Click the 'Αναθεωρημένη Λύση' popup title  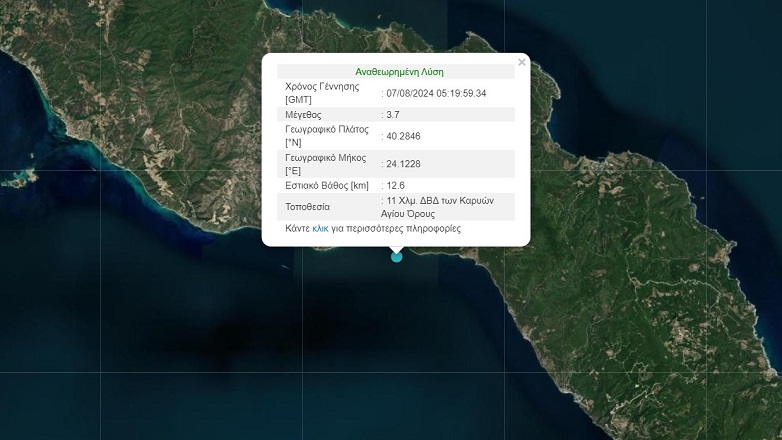399,72
